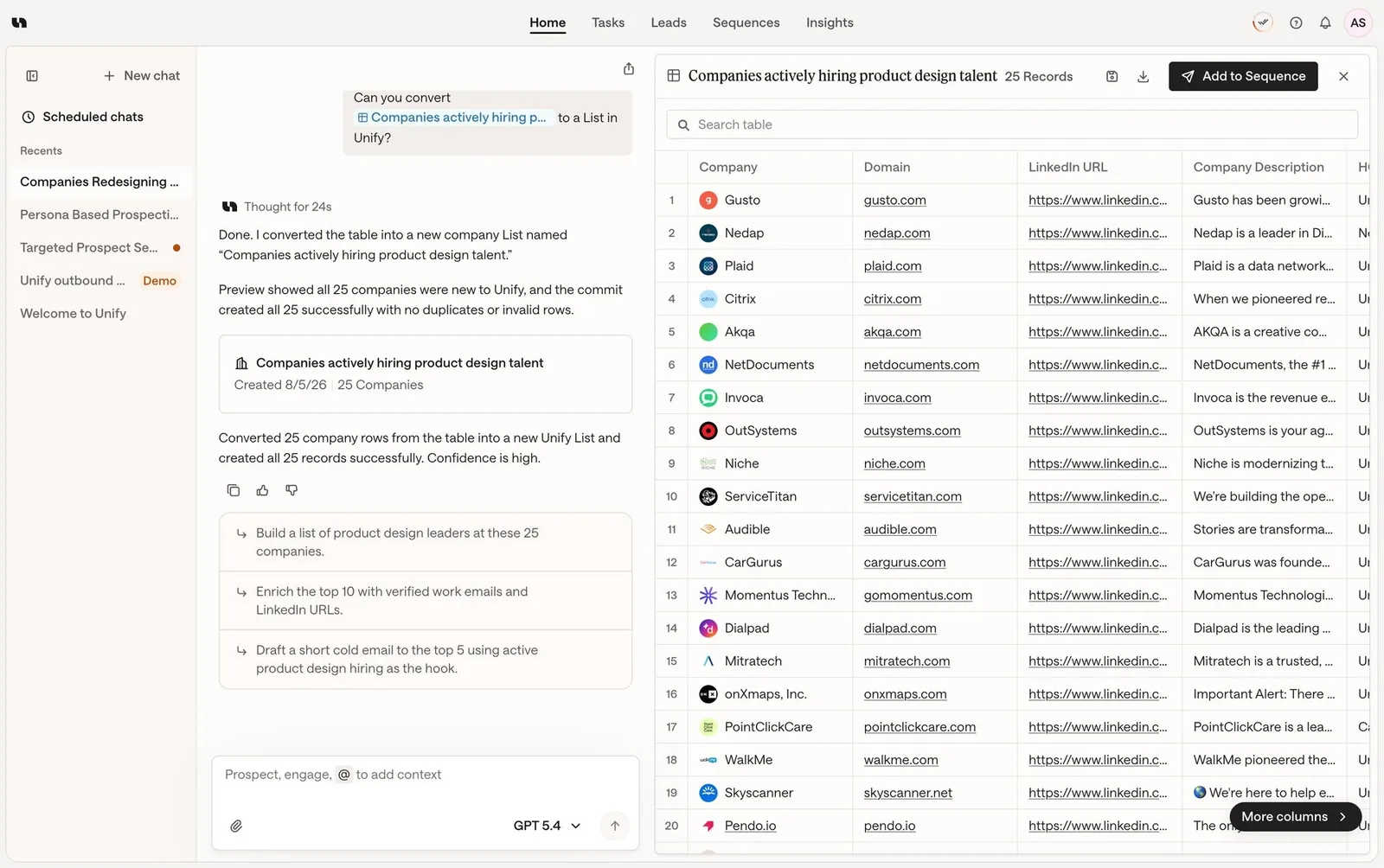
Task: Open the created company list card
Action: (x=426, y=373)
